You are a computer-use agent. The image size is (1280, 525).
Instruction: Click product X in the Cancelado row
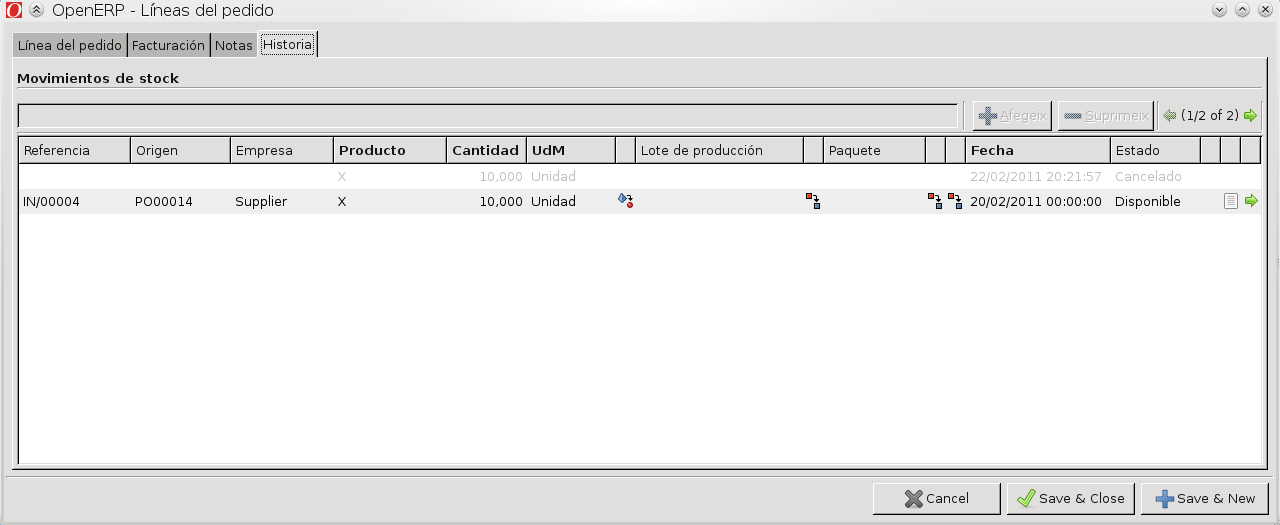coord(342,176)
